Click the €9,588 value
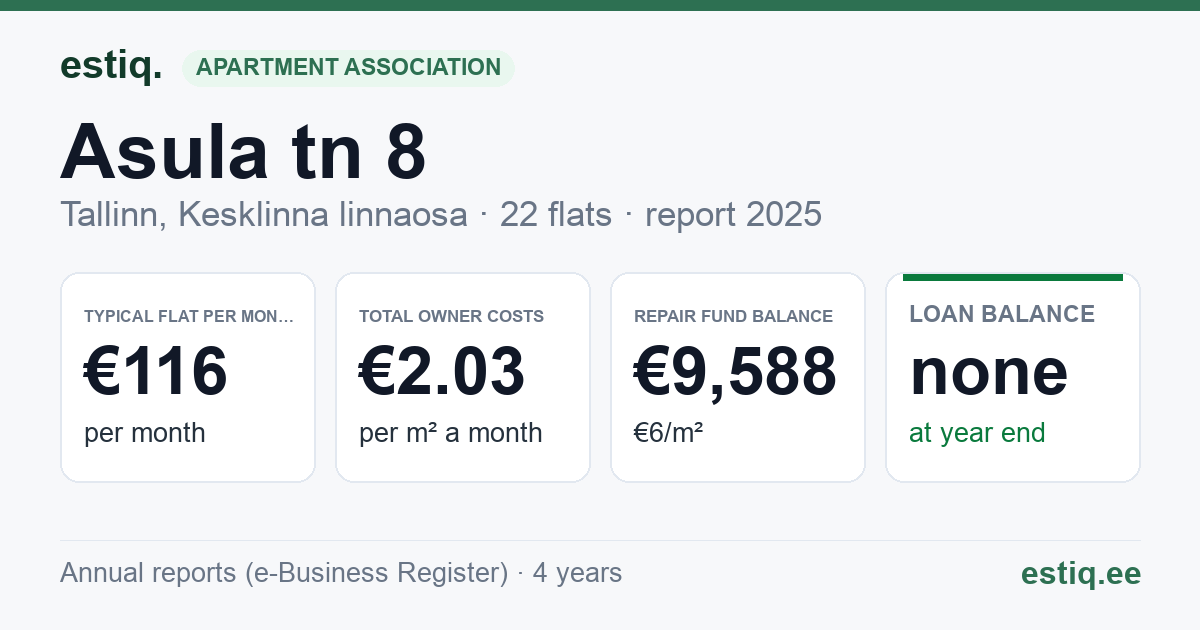 pyautogui.click(x=736, y=372)
